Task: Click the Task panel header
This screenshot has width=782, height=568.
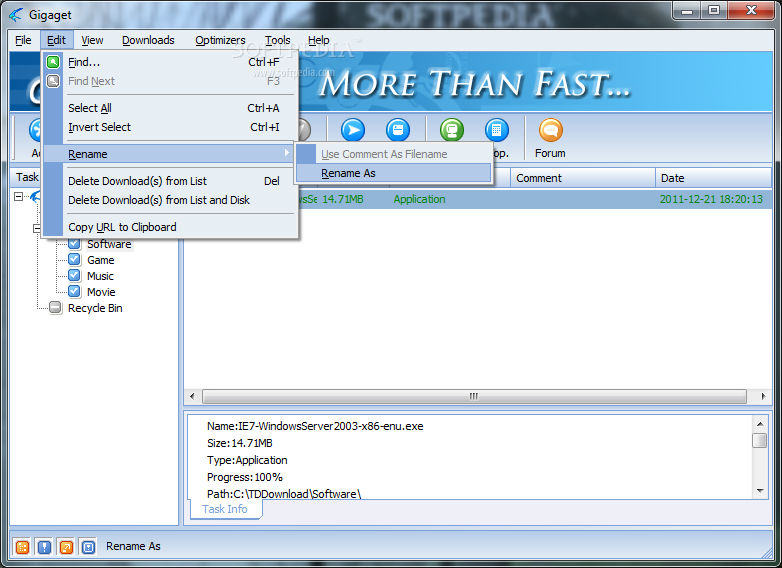Action: pos(27,177)
